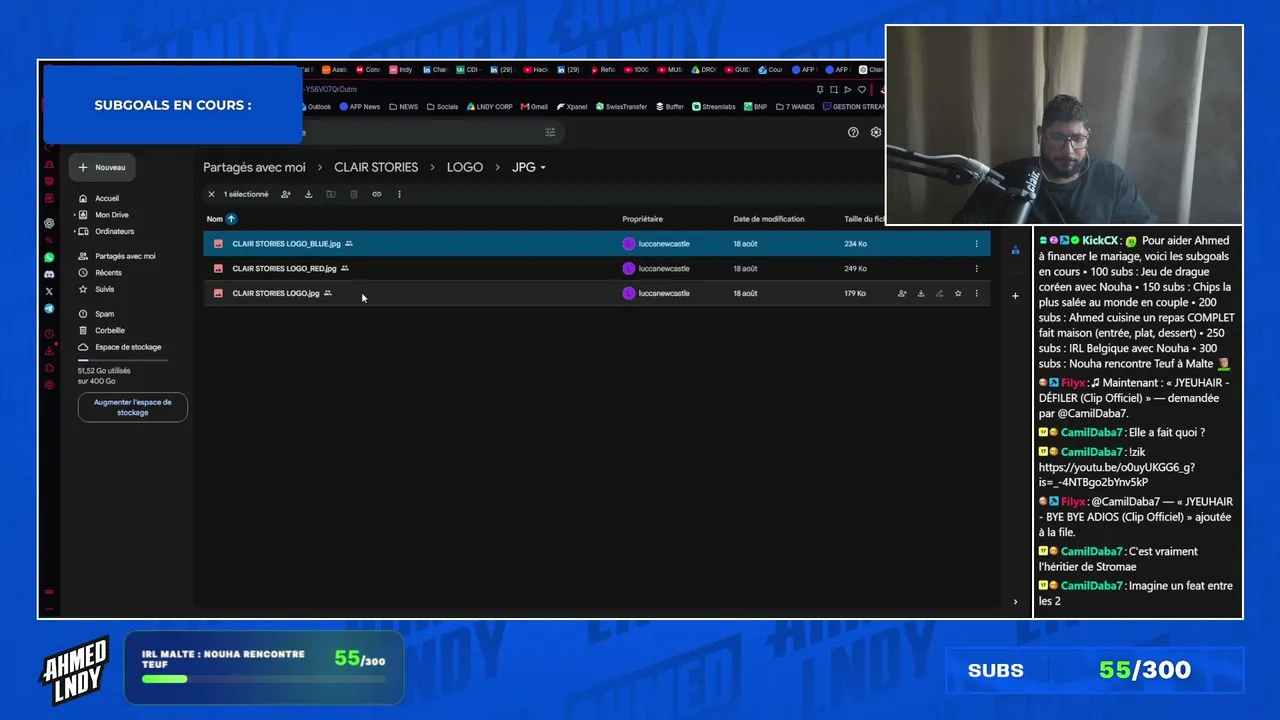Go to Partagés avec moi breadcrumb
The height and width of the screenshot is (720, 1280).
point(254,167)
